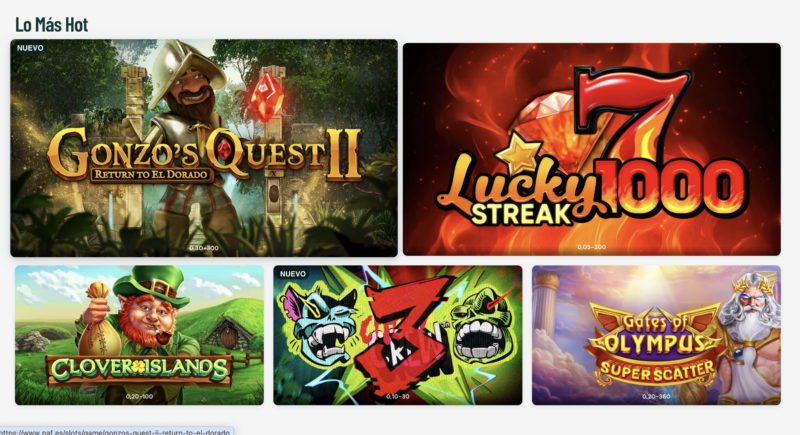Click the NUEVO badge on the graffiti monsters game
The image size is (800, 435).
point(292,274)
